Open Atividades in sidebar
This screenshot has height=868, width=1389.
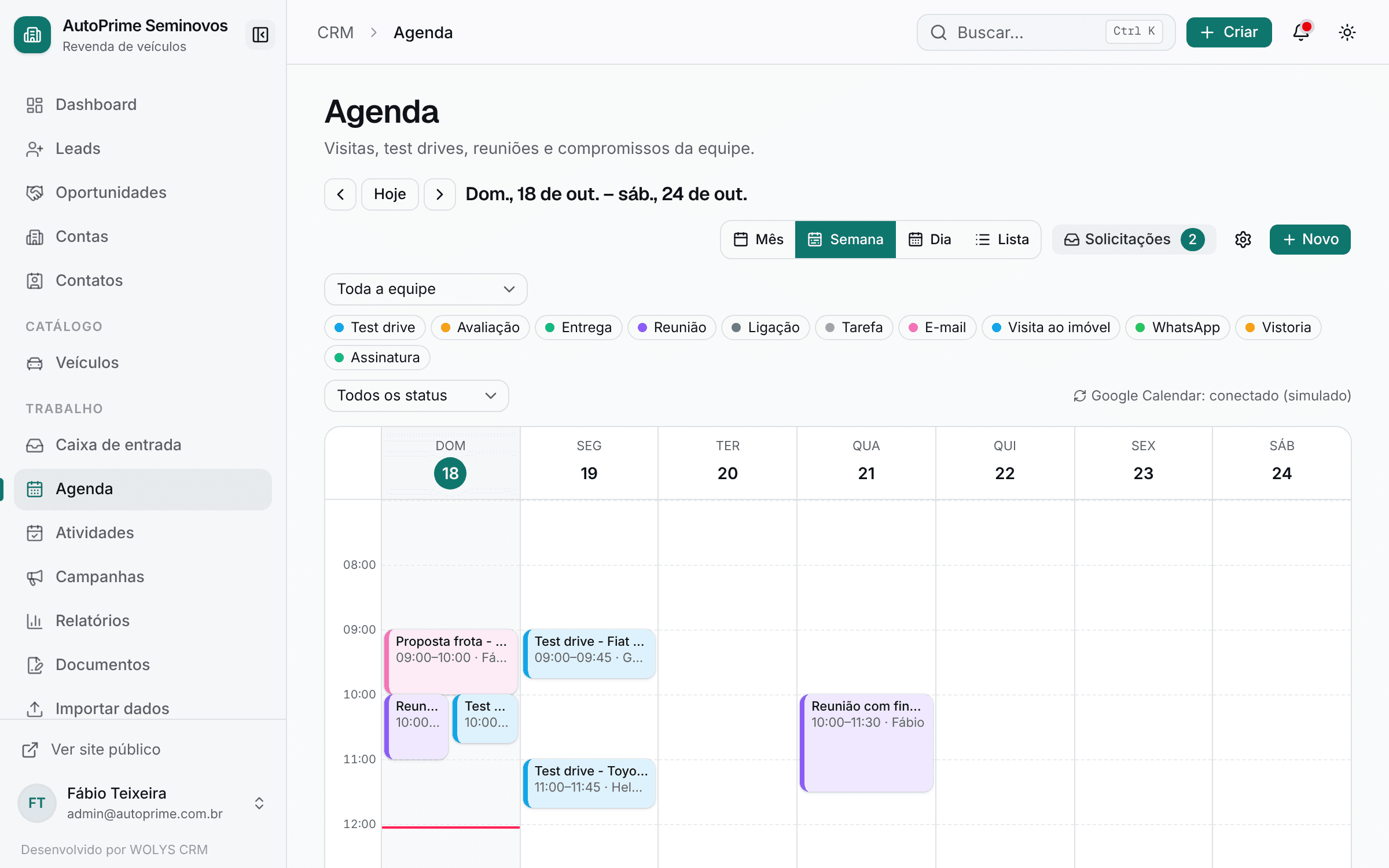(x=143, y=533)
